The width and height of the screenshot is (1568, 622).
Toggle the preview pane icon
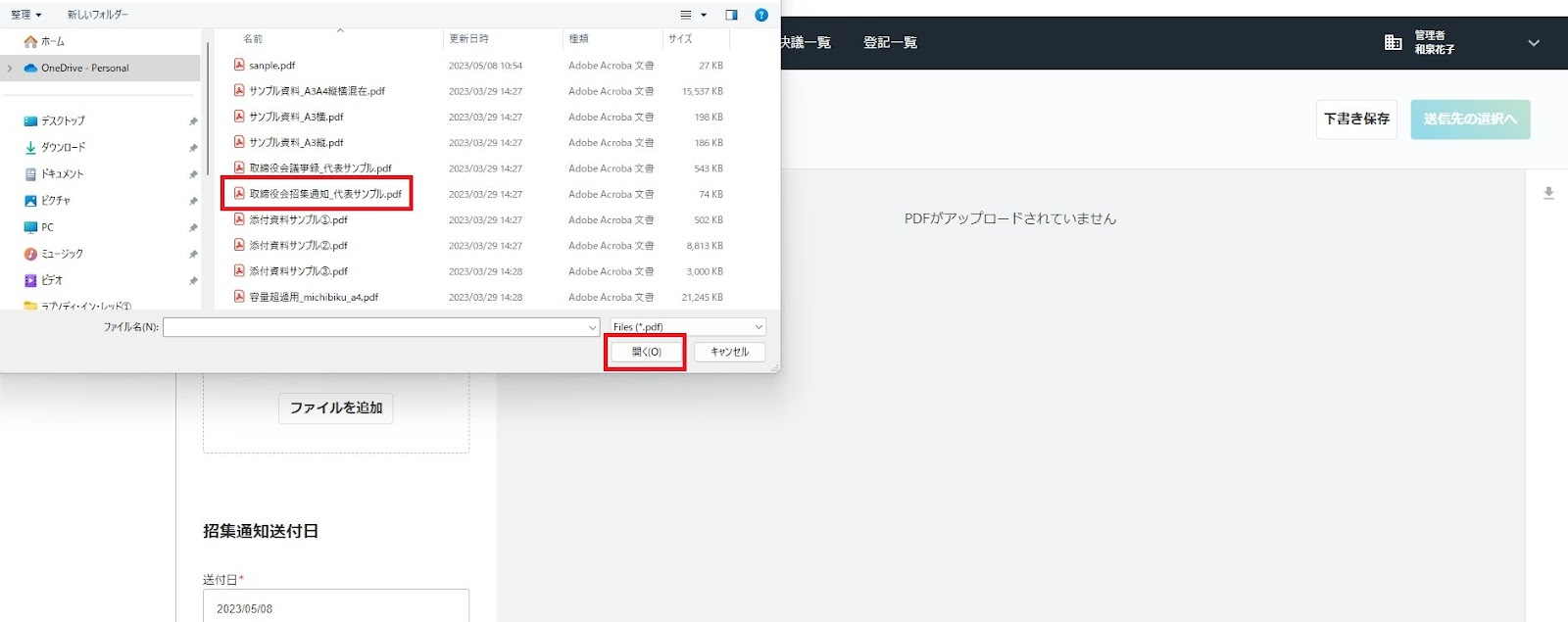731,15
